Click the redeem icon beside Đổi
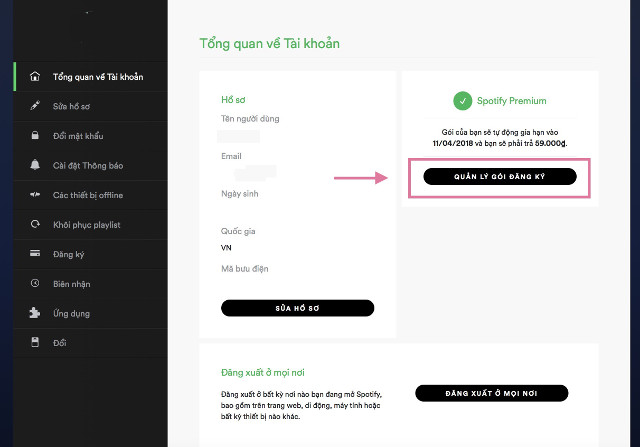 (x=35, y=343)
